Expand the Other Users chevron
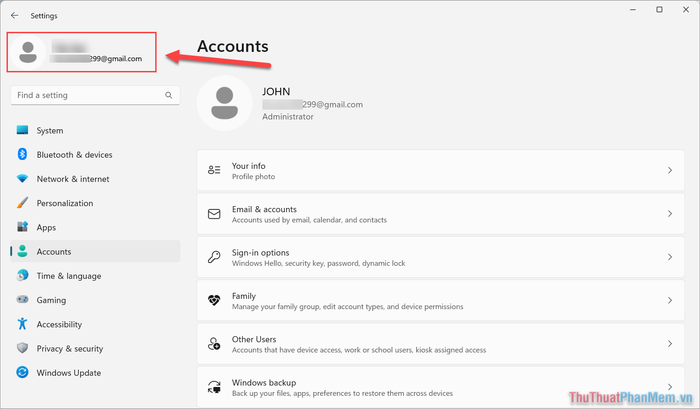The width and height of the screenshot is (700, 409). (x=670, y=343)
